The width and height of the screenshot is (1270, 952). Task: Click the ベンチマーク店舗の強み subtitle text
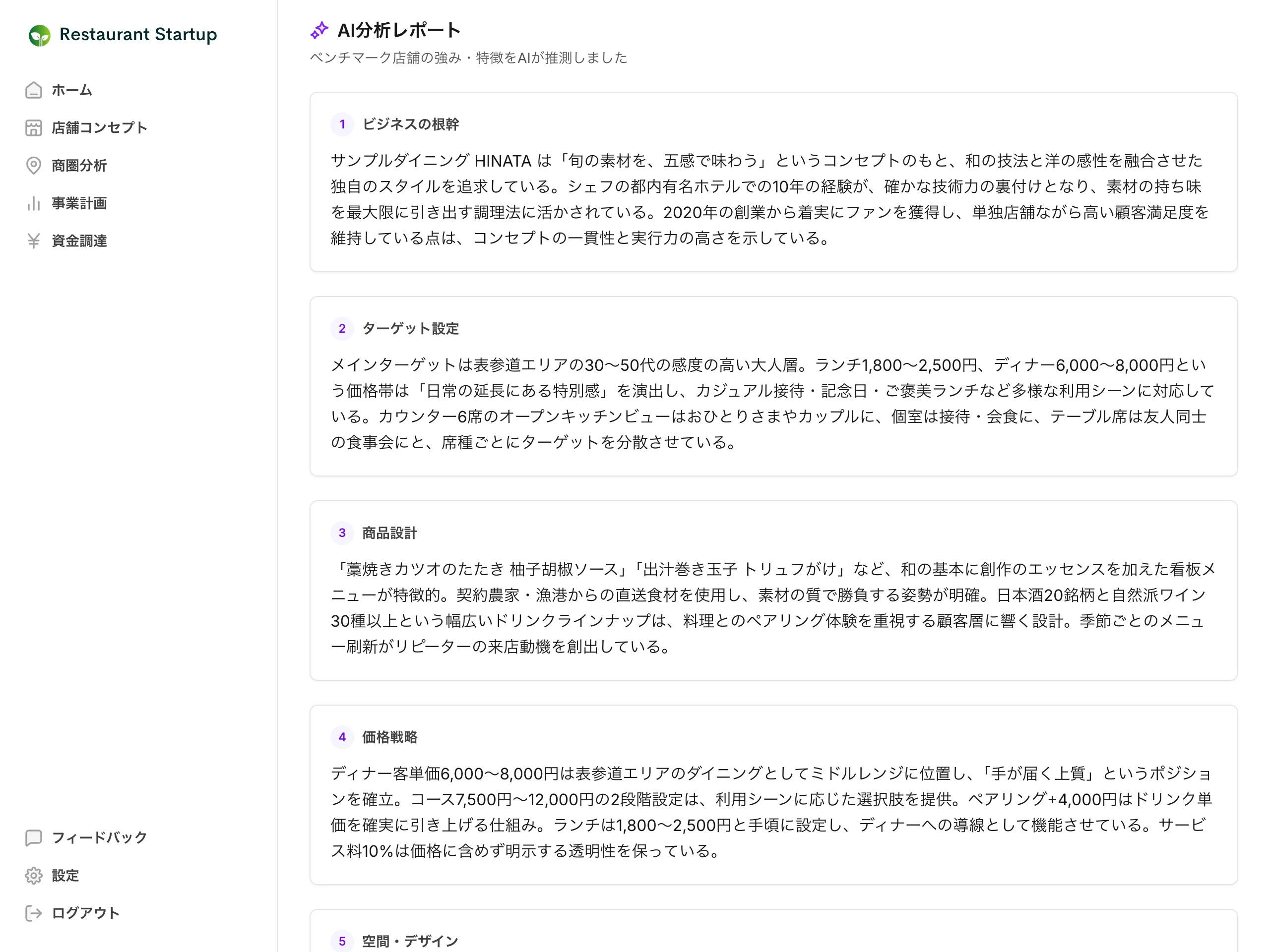(x=468, y=58)
